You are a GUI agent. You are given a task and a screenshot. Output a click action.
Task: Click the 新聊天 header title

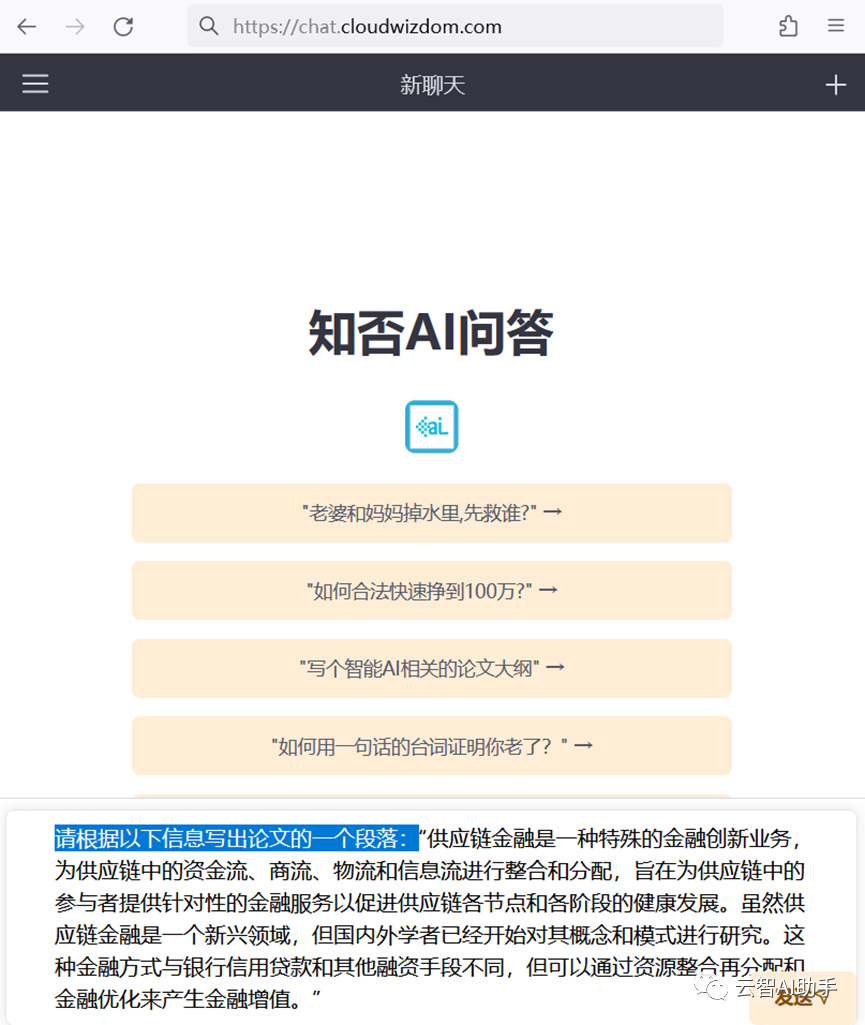(432, 85)
